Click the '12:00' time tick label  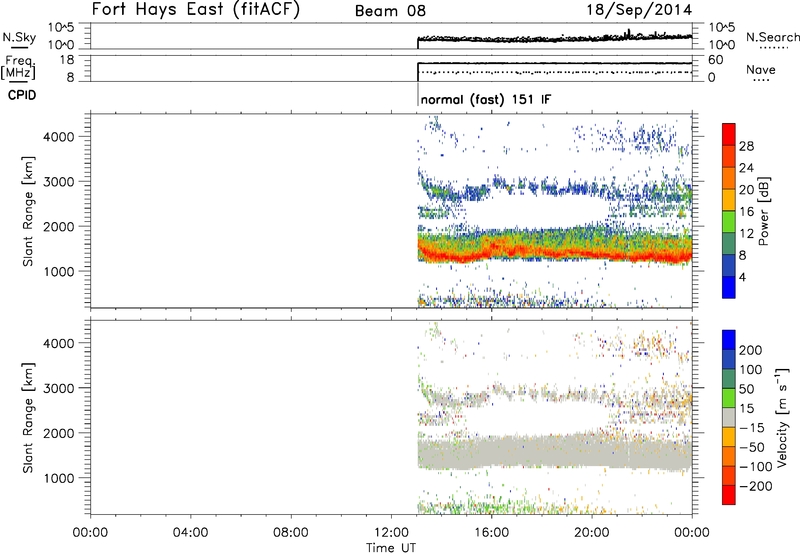[x=391, y=533]
